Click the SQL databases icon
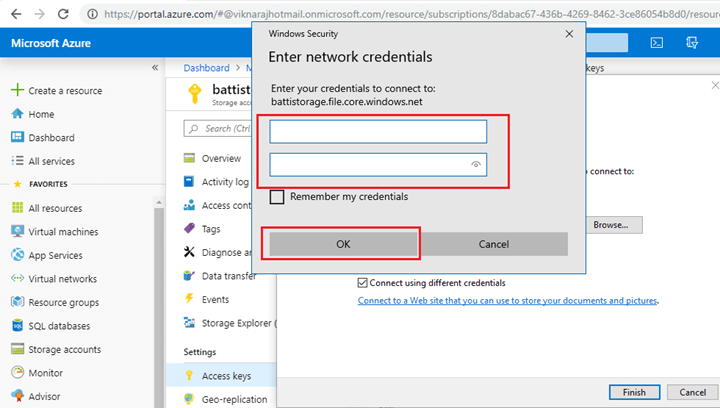Screen dimensions: 720x408 click(x=17, y=325)
